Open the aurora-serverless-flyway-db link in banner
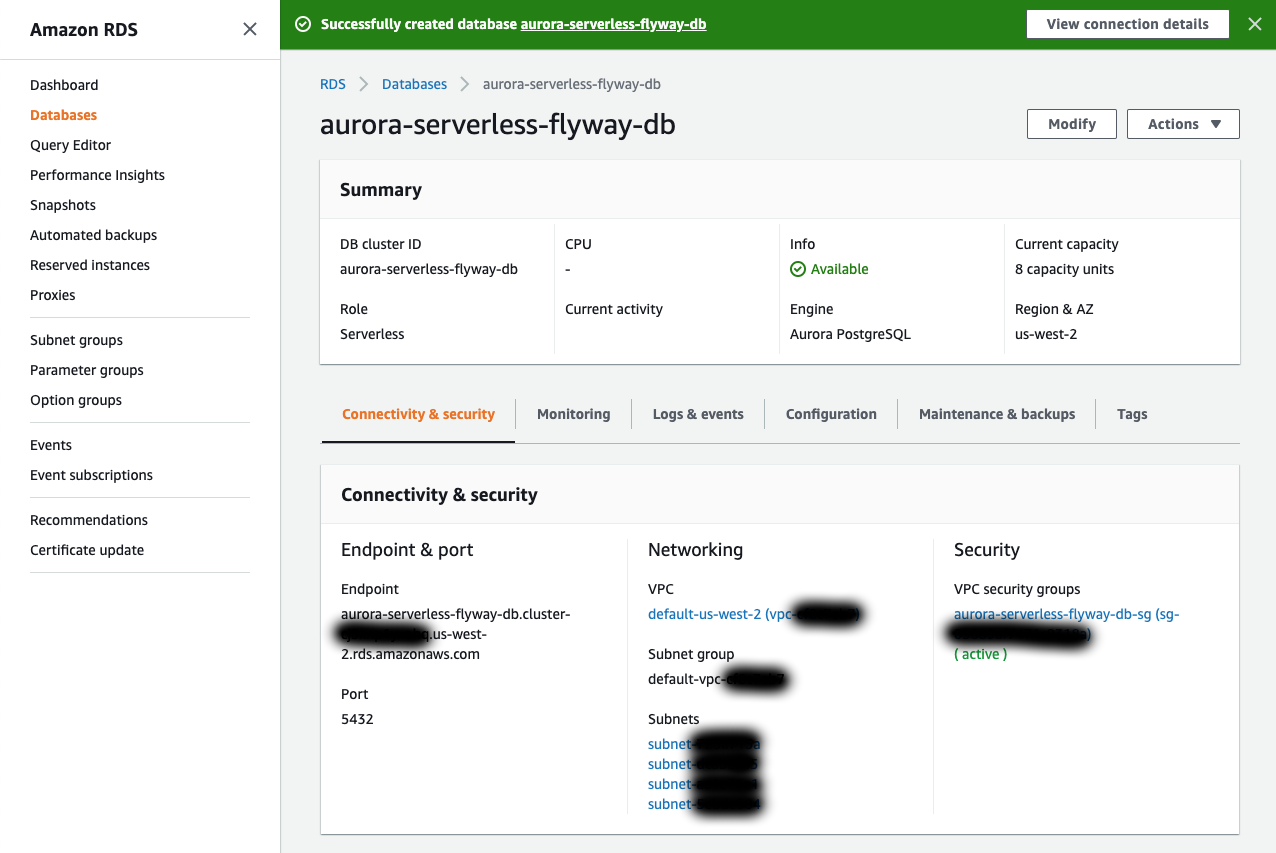The height and width of the screenshot is (853, 1276). pos(613,24)
